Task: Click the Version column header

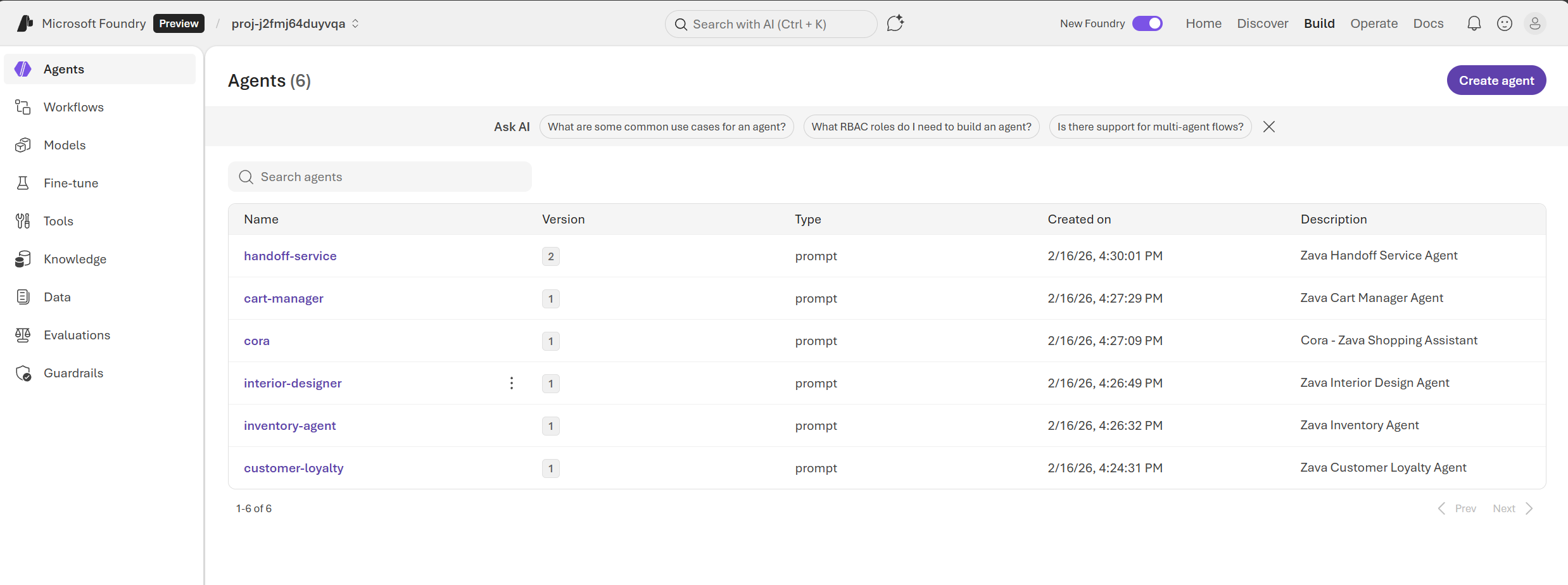Action: (x=563, y=219)
